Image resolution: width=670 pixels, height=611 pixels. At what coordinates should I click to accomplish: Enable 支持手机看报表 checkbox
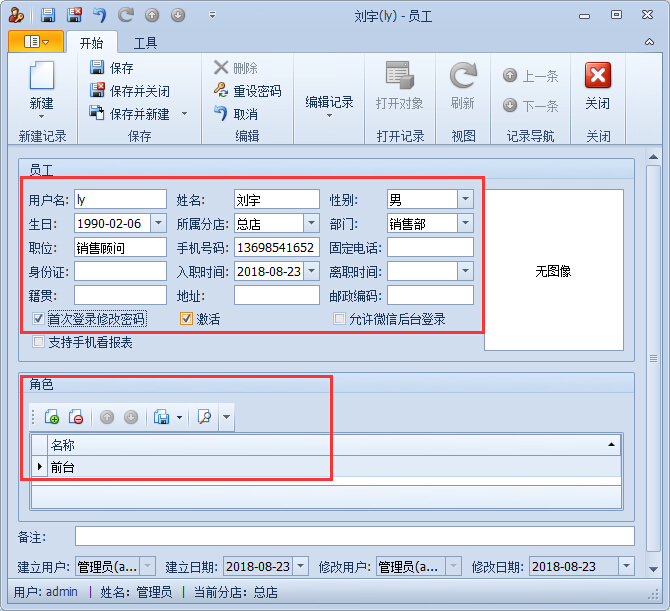tap(39, 342)
